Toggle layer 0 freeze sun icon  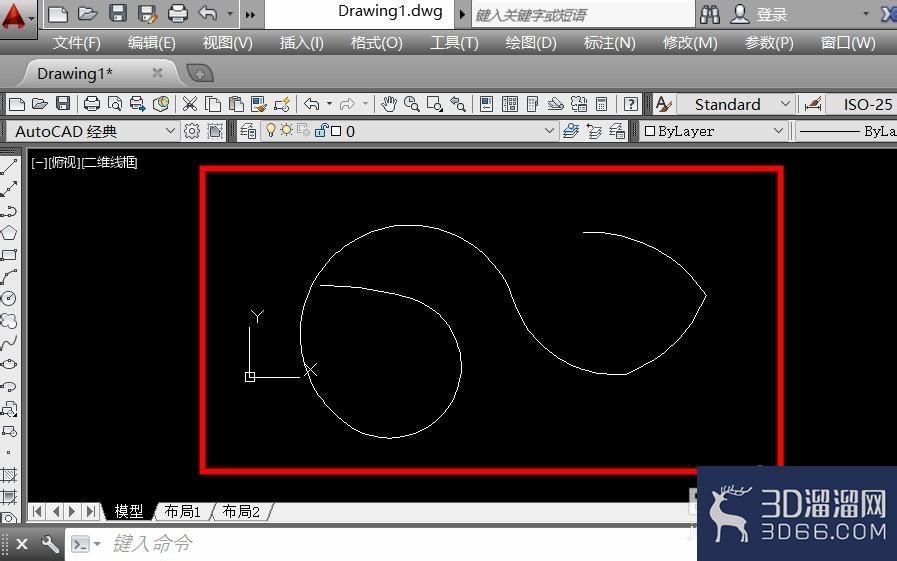286,130
